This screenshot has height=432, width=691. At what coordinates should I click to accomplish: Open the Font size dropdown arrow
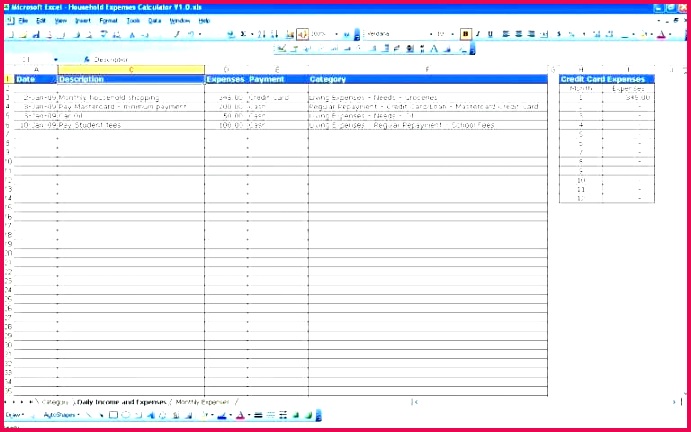[x=452, y=34]
